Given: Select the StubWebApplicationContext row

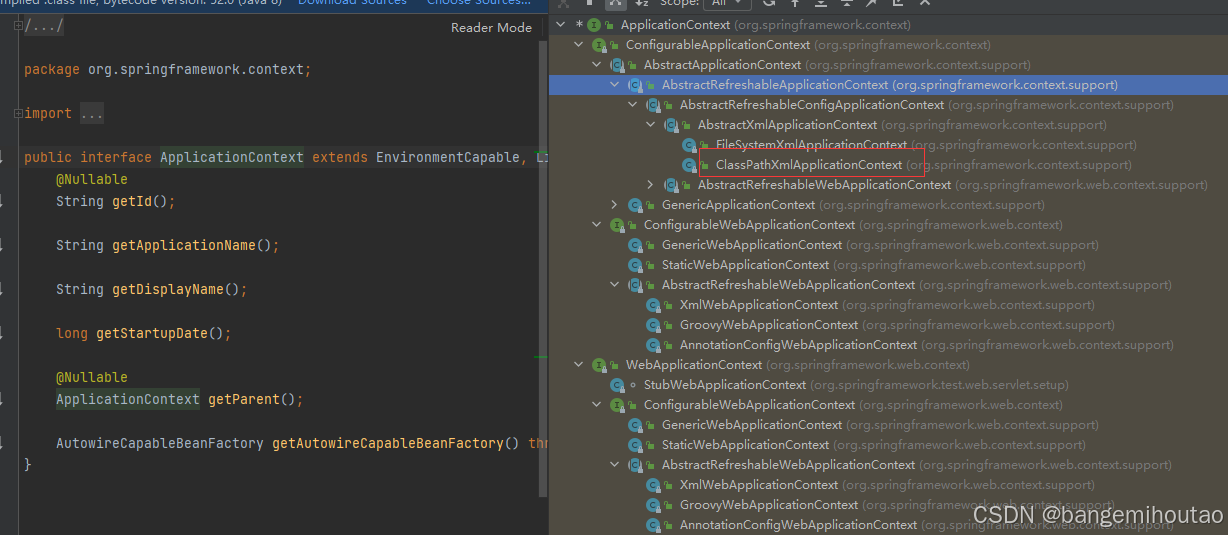Looking at the screenshot, I should [888, 385].
